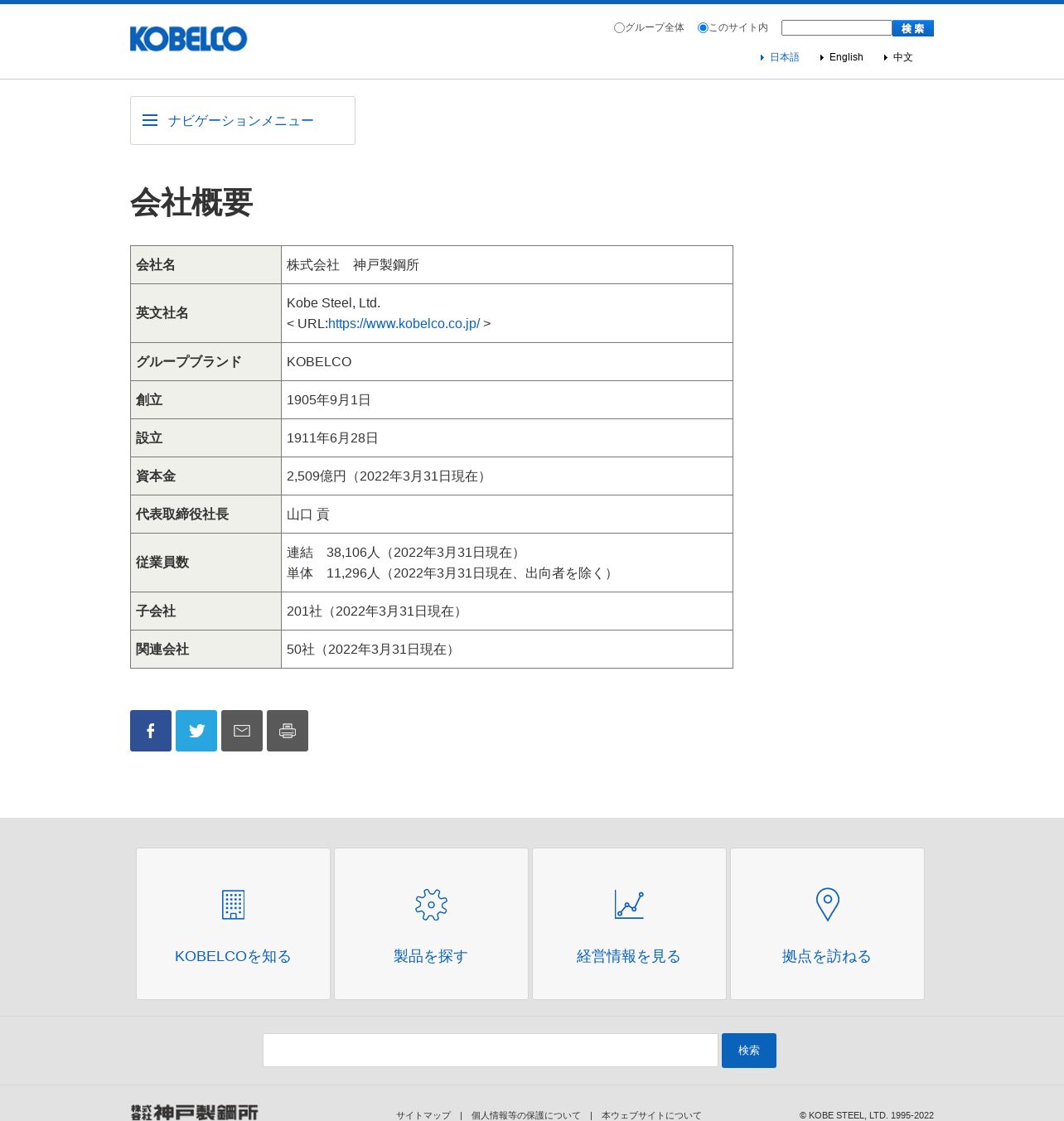Click the 株式会社 神戸製鋼所 cell
1064x1121 pixels.
[x=507, y=265]
